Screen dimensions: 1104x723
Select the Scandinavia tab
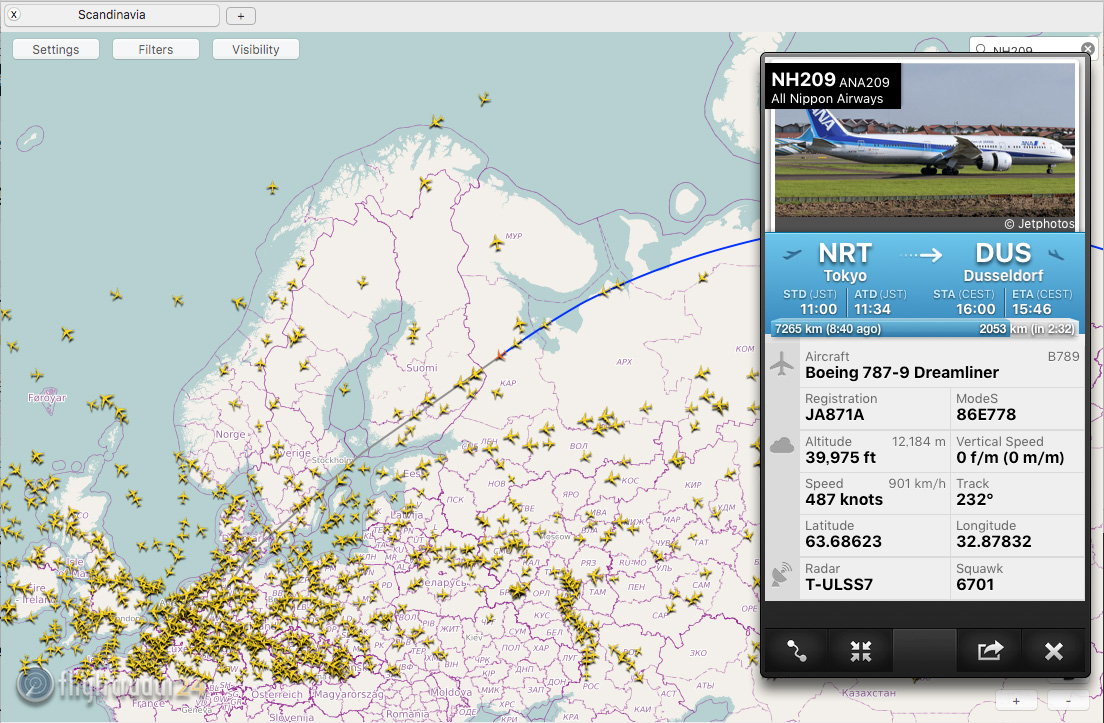pos(112,15)
